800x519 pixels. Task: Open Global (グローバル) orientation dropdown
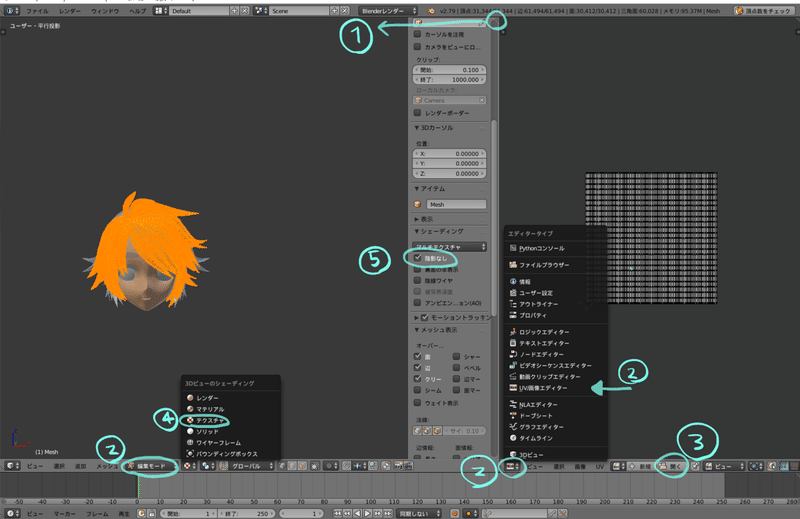247,466
